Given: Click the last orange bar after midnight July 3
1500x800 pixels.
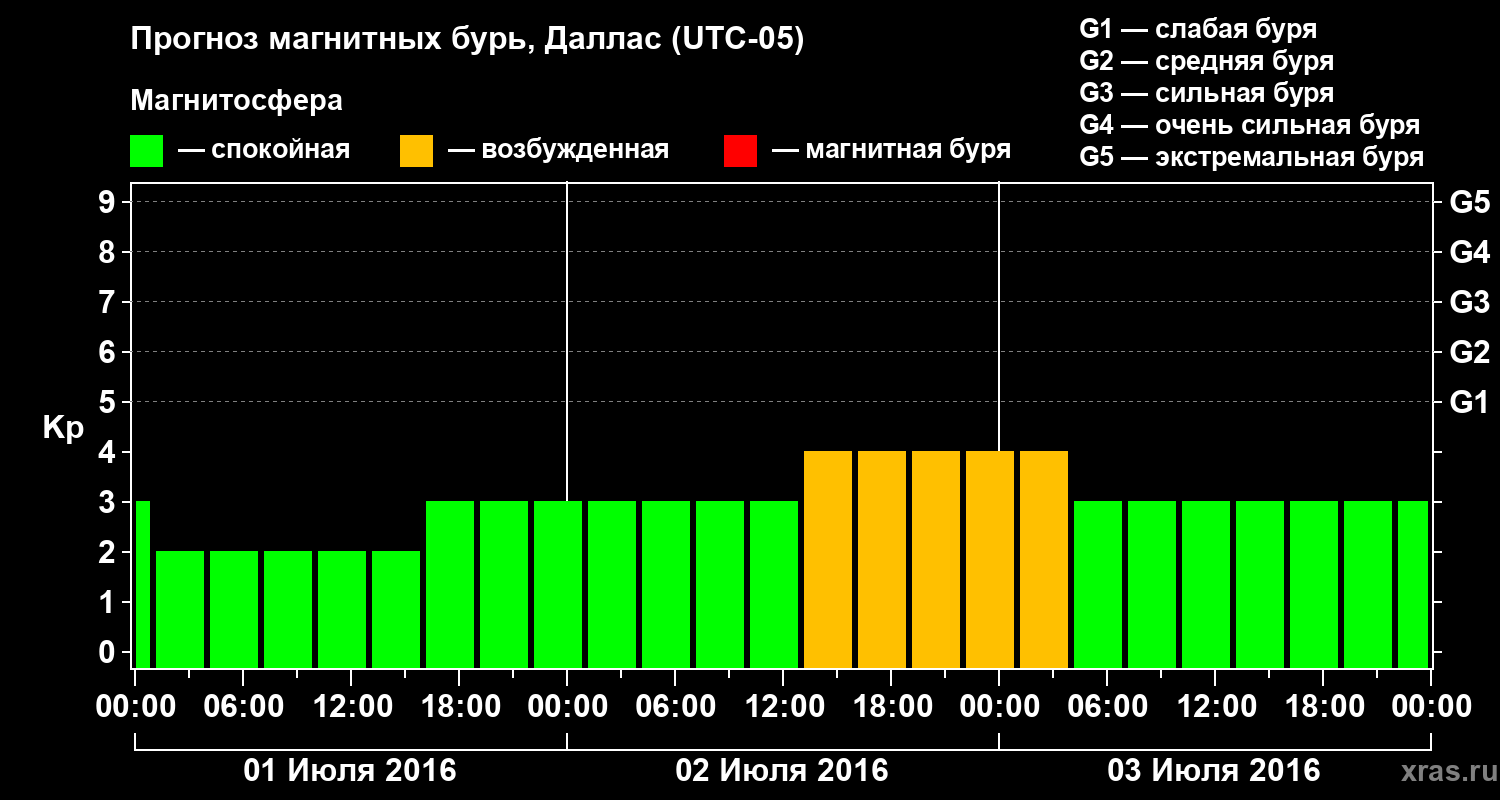Looking at the screenshot, I should (1044, 559).
